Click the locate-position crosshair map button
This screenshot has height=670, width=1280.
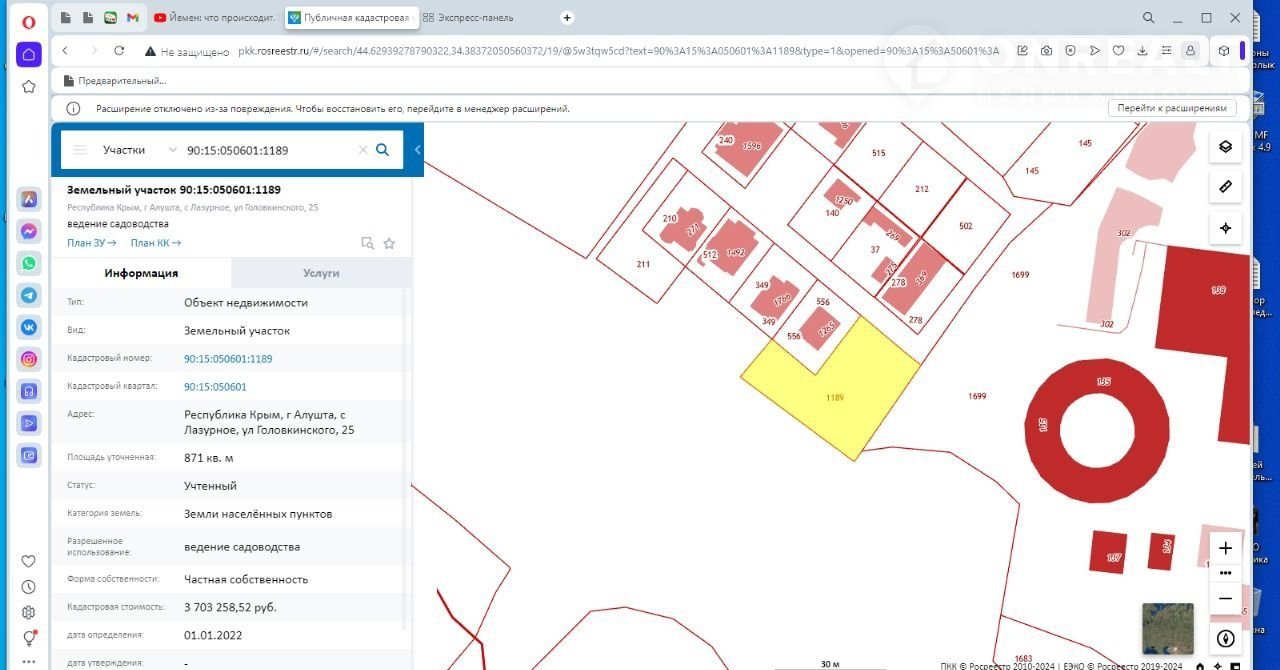pos(1225,228)
